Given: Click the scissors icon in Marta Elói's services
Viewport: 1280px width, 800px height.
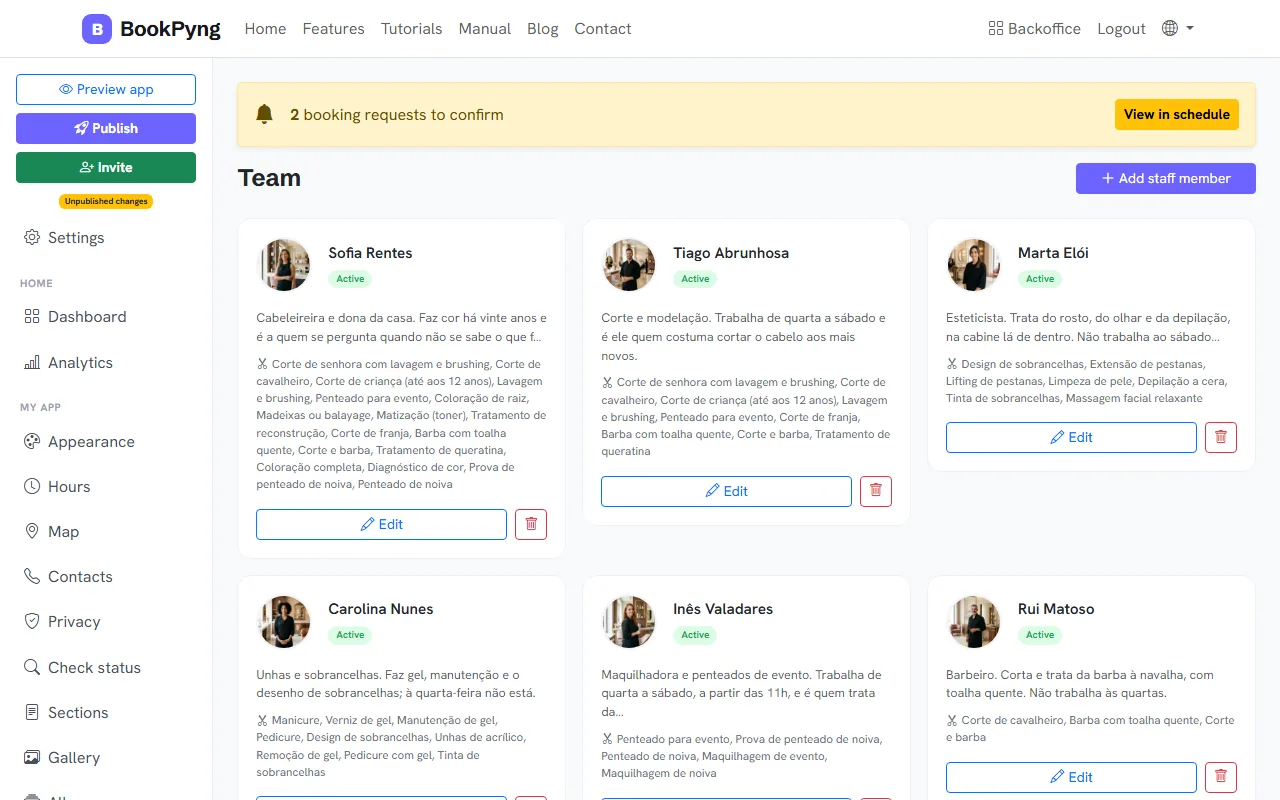Looking at the screenshot, I should (952, 365).
